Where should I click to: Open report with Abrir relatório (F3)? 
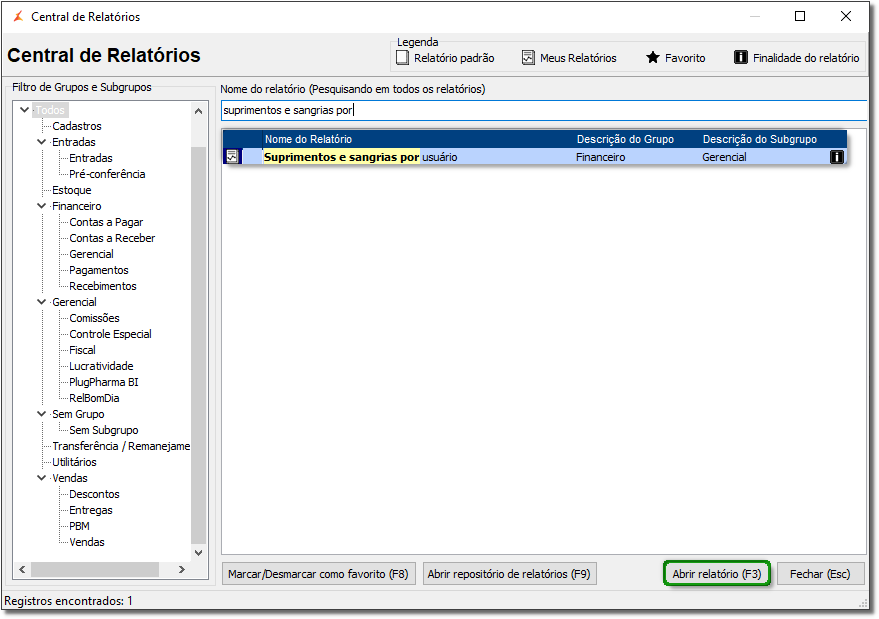[x=716, y=574]
